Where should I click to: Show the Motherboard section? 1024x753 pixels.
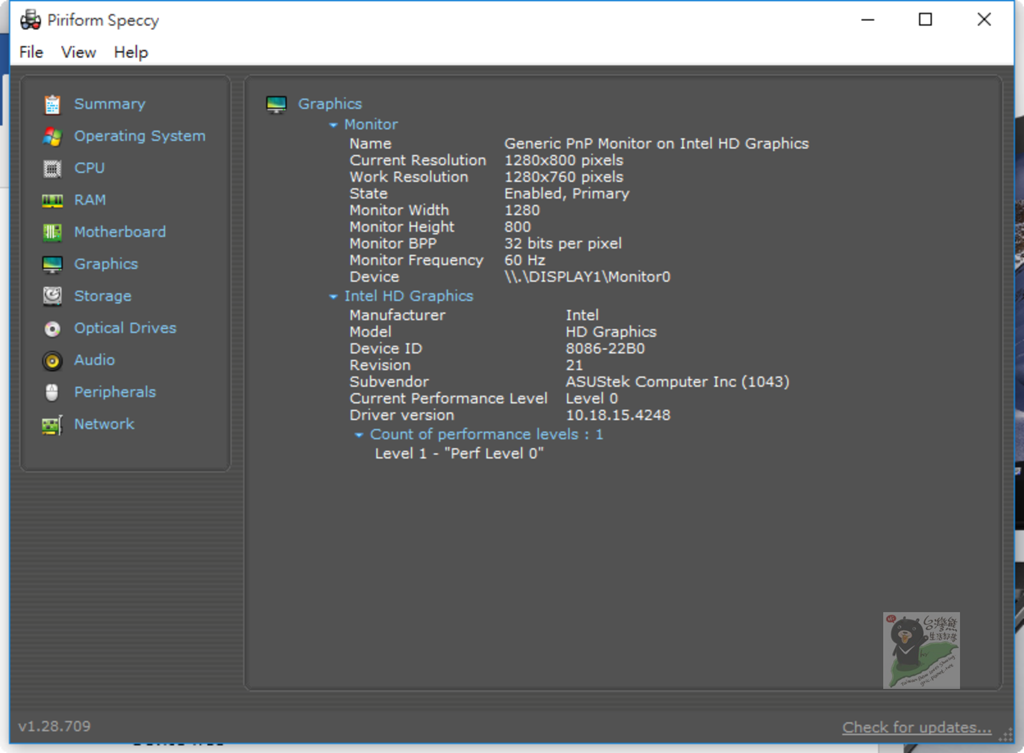(x=120, y=232)
